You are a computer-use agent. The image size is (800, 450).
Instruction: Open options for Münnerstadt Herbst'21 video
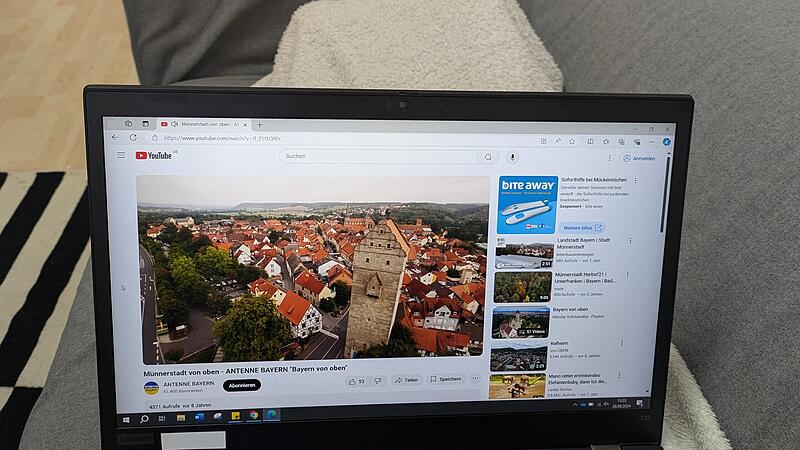627,275
